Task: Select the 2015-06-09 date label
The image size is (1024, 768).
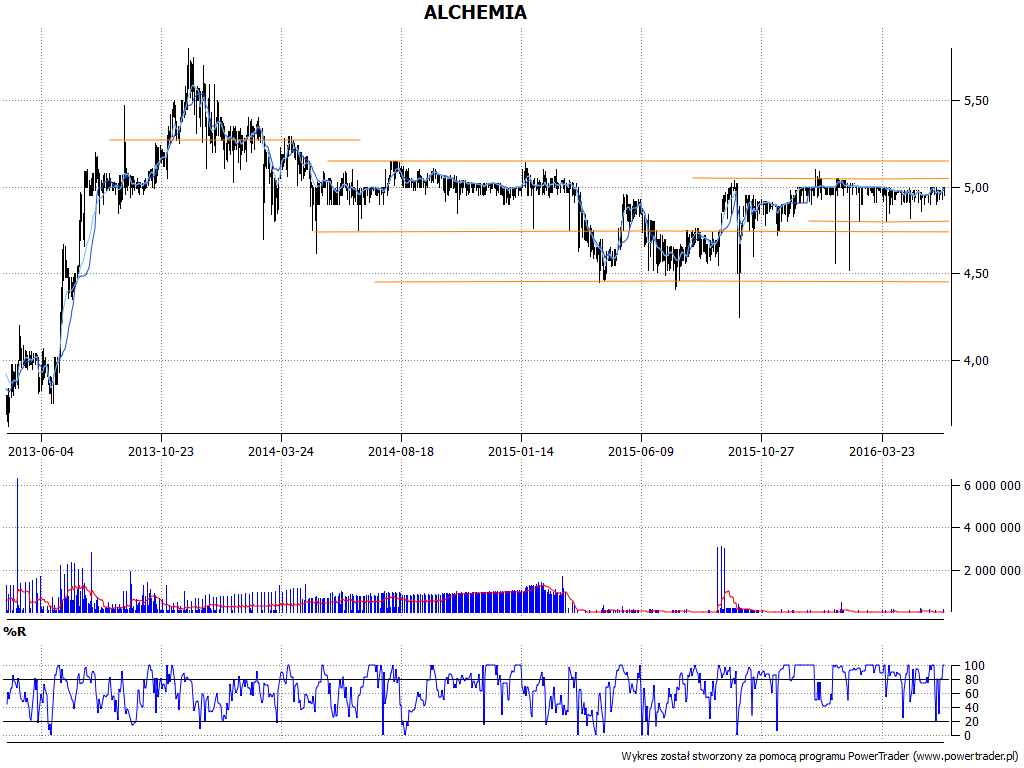Action: coord(641,451)
